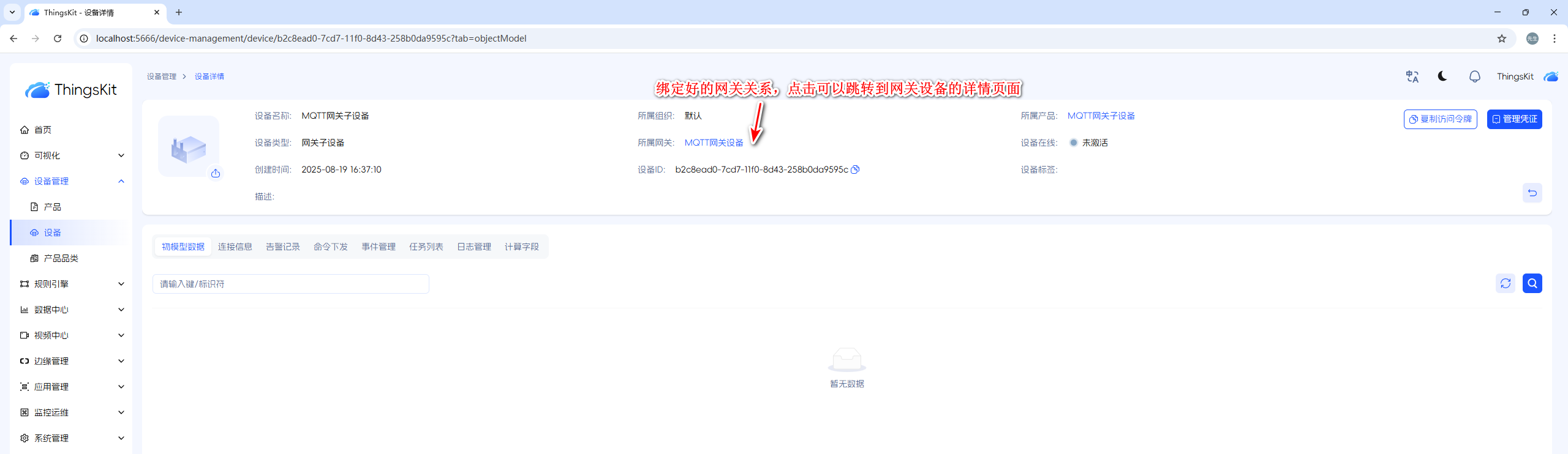The image size is (1568, 454).
Task: Expand the 系统管理 sidebar menu
Action: coord(72,438)
